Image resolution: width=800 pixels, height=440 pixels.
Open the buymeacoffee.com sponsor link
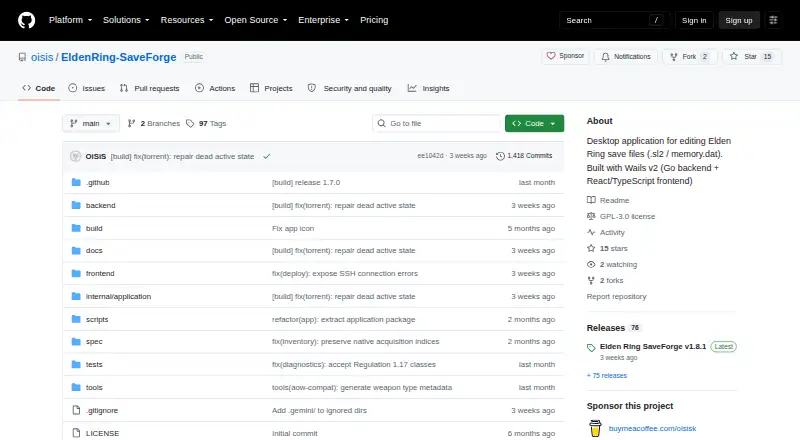point(652,428)
